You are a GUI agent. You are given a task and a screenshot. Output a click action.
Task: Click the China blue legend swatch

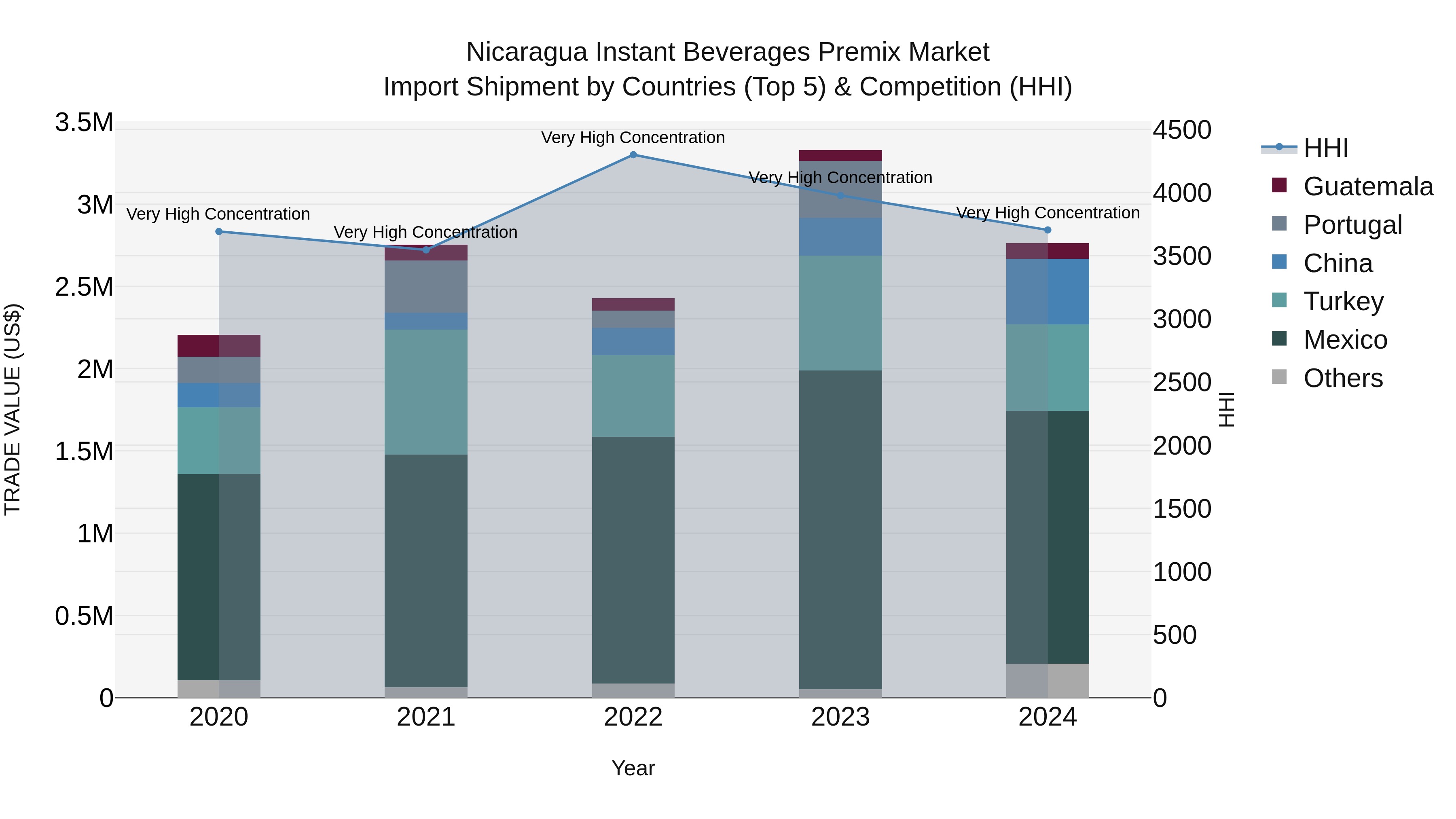pos(1279,262)
